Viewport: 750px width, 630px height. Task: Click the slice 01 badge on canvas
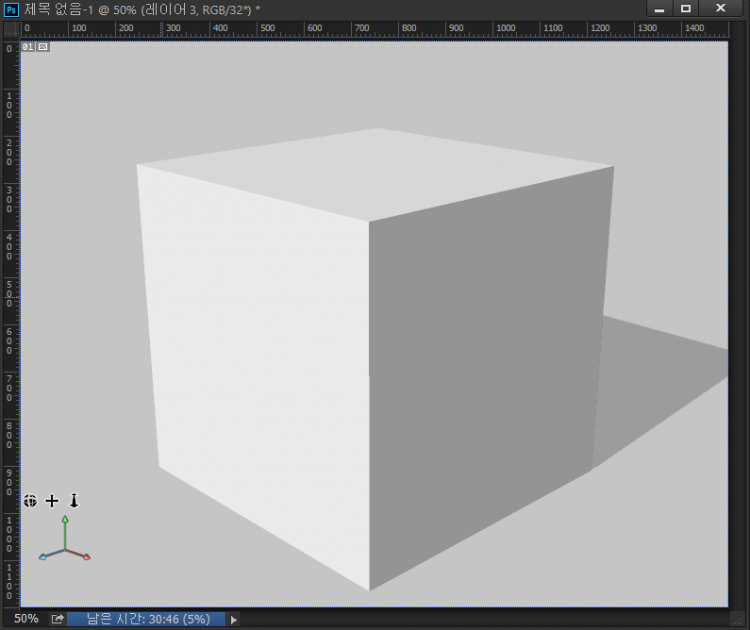(x=28, y=47)
